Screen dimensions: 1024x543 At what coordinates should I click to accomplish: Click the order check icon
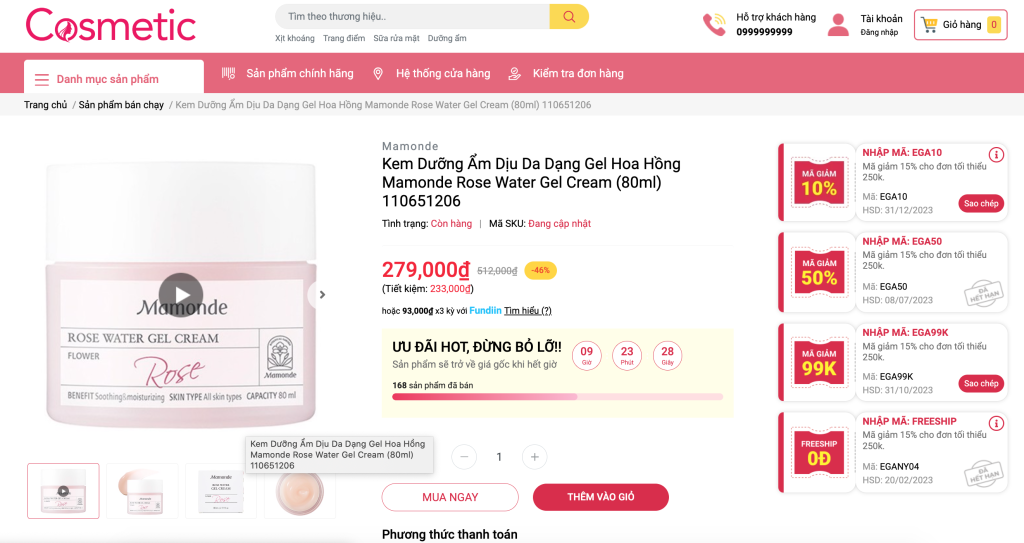pyautogui.click(x=515, y=73)
